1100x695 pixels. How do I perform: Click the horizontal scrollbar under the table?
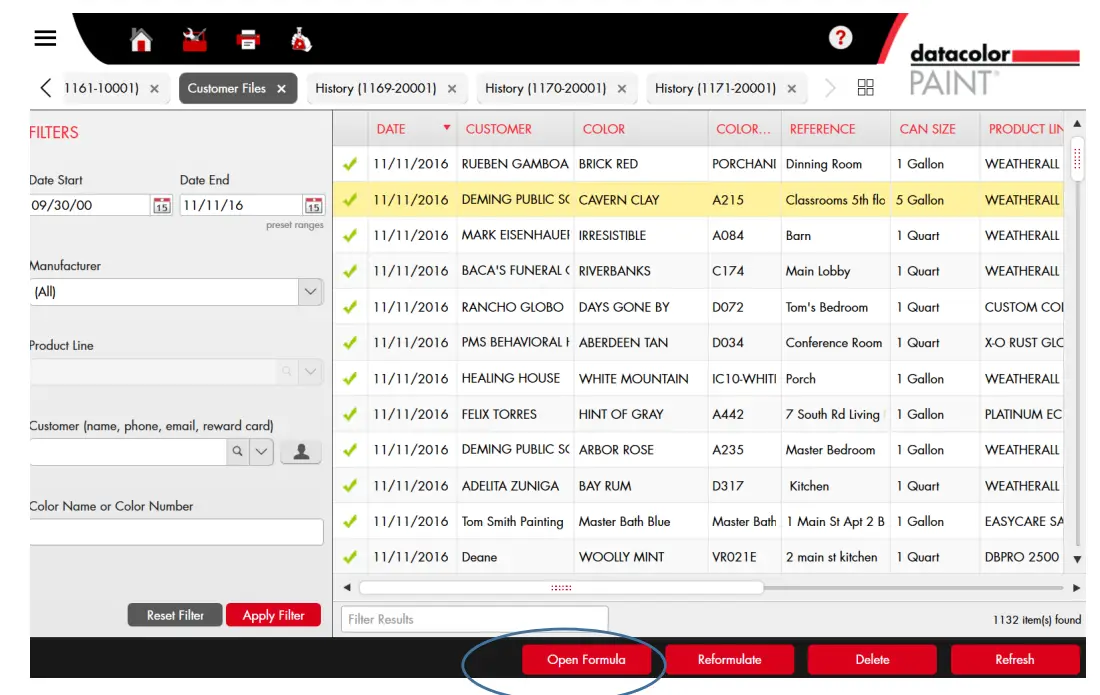[561, 588]
